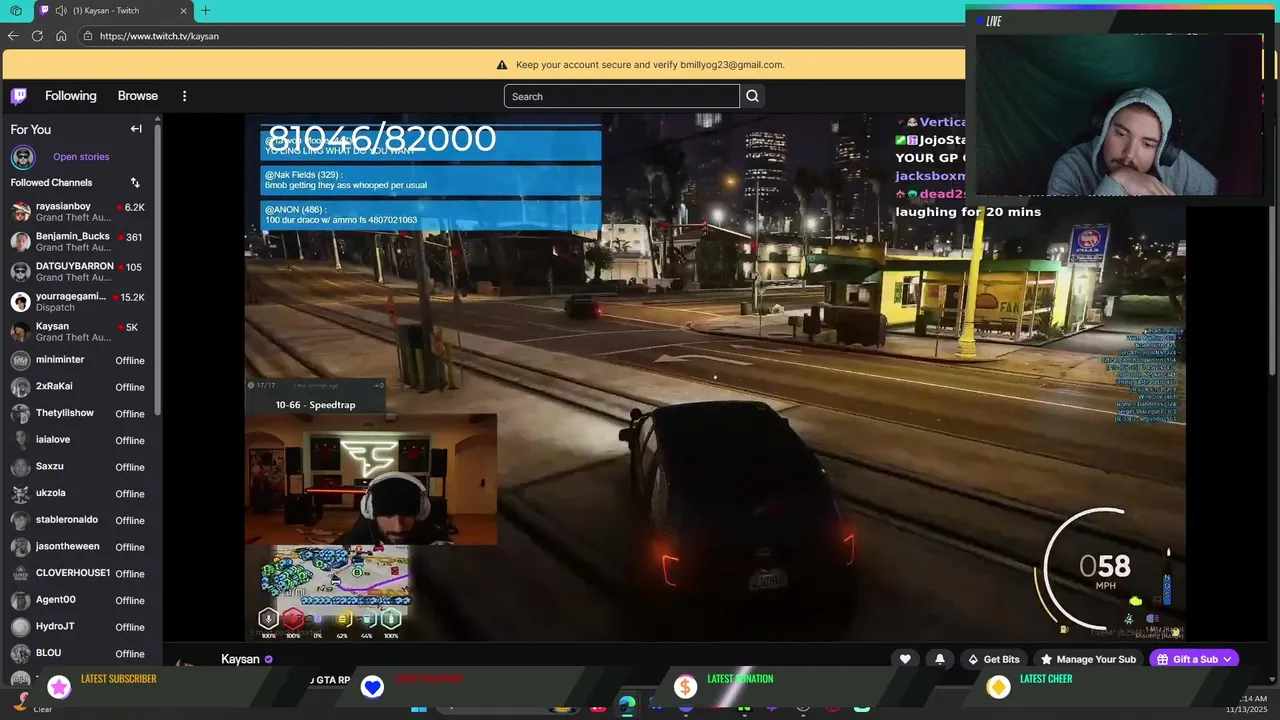Mute the Kaysan browser tab audio

62,10
